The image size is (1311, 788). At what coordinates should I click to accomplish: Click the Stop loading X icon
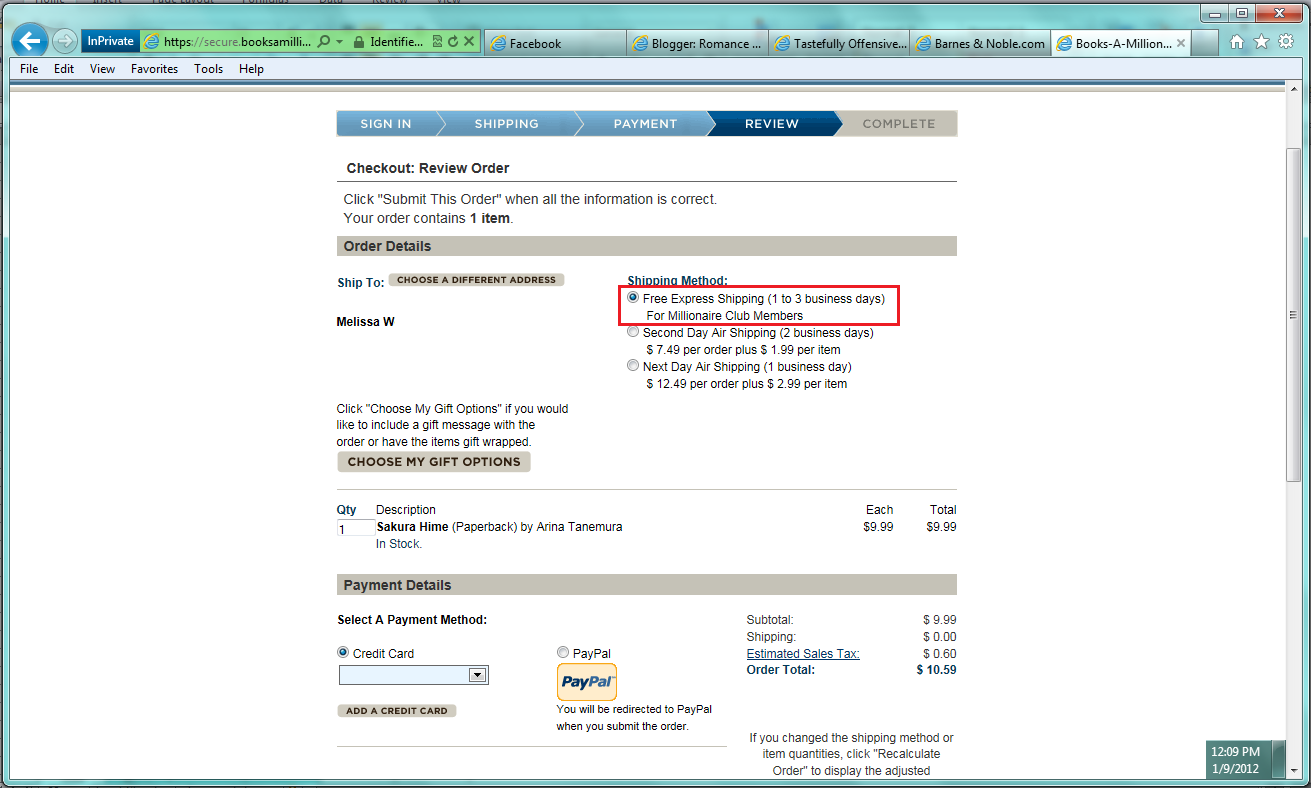coord(468,42)
